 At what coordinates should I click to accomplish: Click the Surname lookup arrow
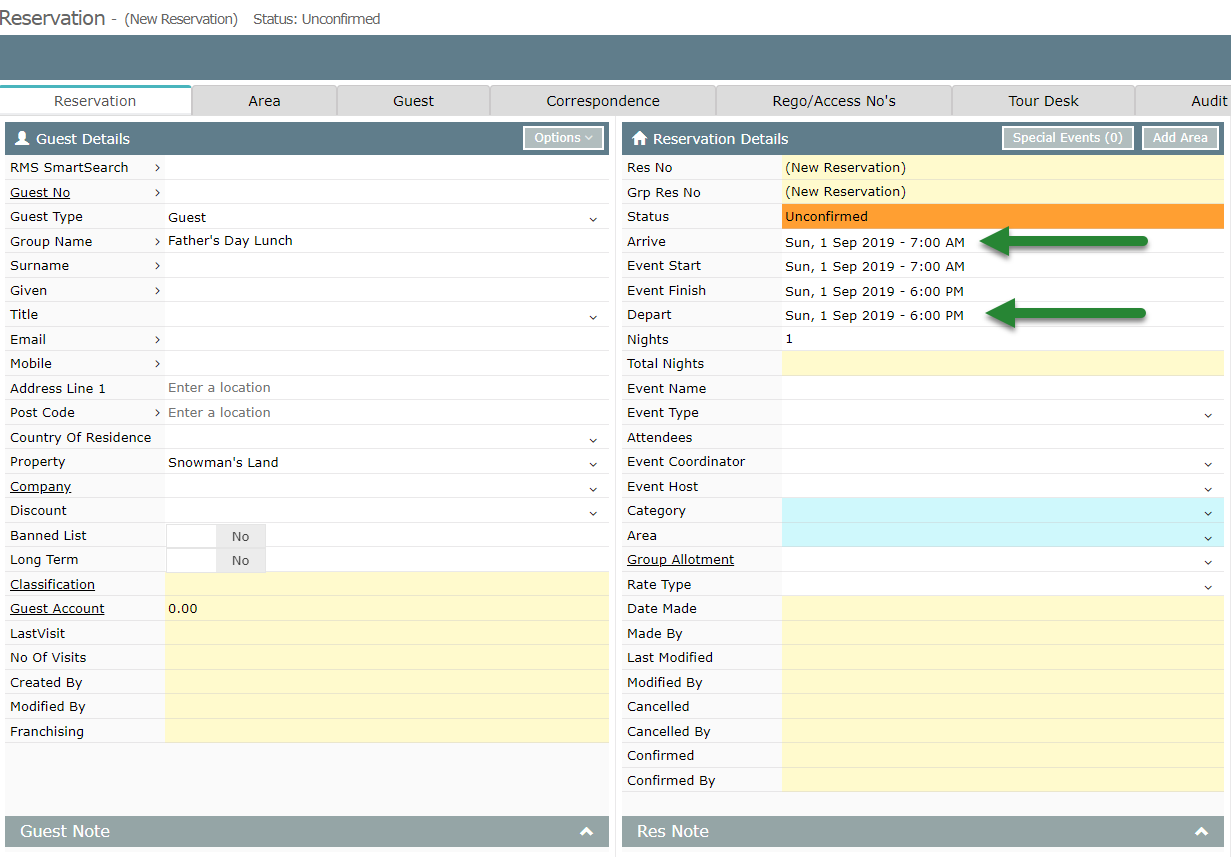point(157,266)
